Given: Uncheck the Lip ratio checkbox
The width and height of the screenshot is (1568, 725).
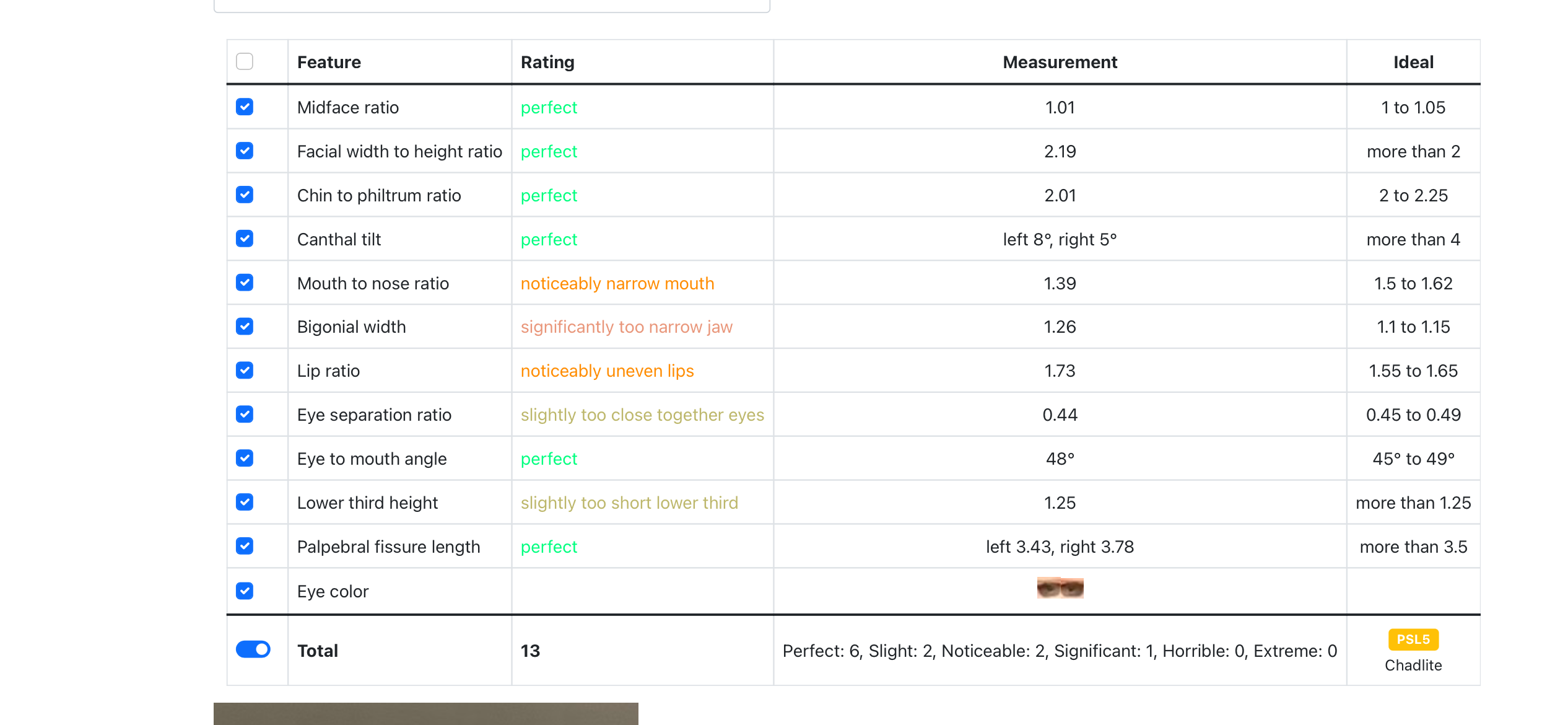Looking at the screenshot, I should pos(245,370).
